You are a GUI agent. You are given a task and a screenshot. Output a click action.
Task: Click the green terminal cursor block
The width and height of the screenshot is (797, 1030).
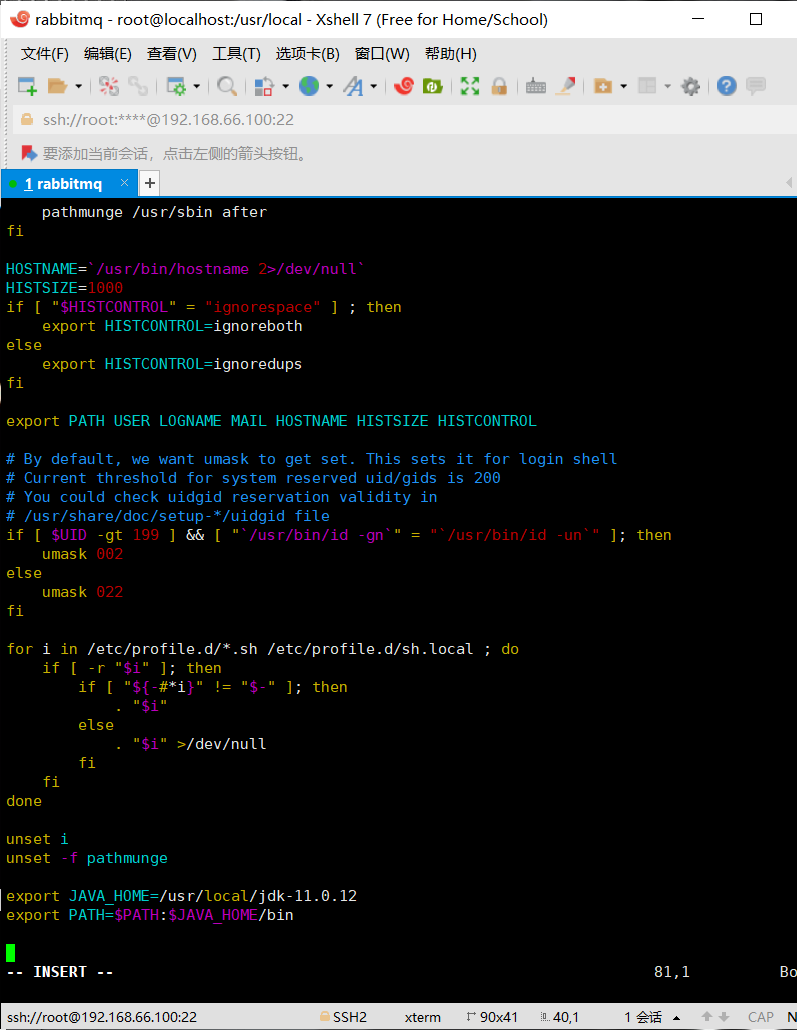11,952
